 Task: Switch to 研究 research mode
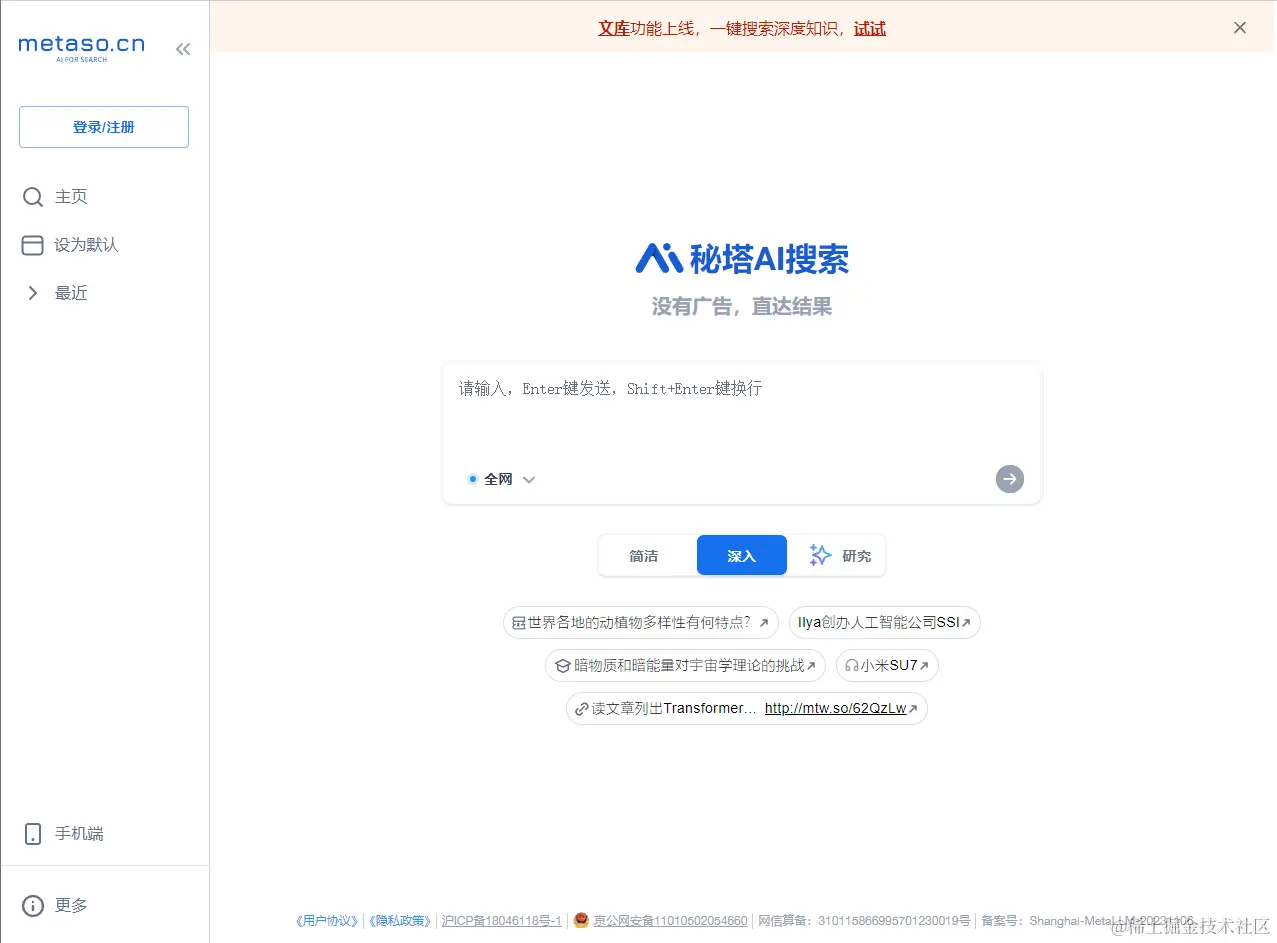click(x=840, y=556)
